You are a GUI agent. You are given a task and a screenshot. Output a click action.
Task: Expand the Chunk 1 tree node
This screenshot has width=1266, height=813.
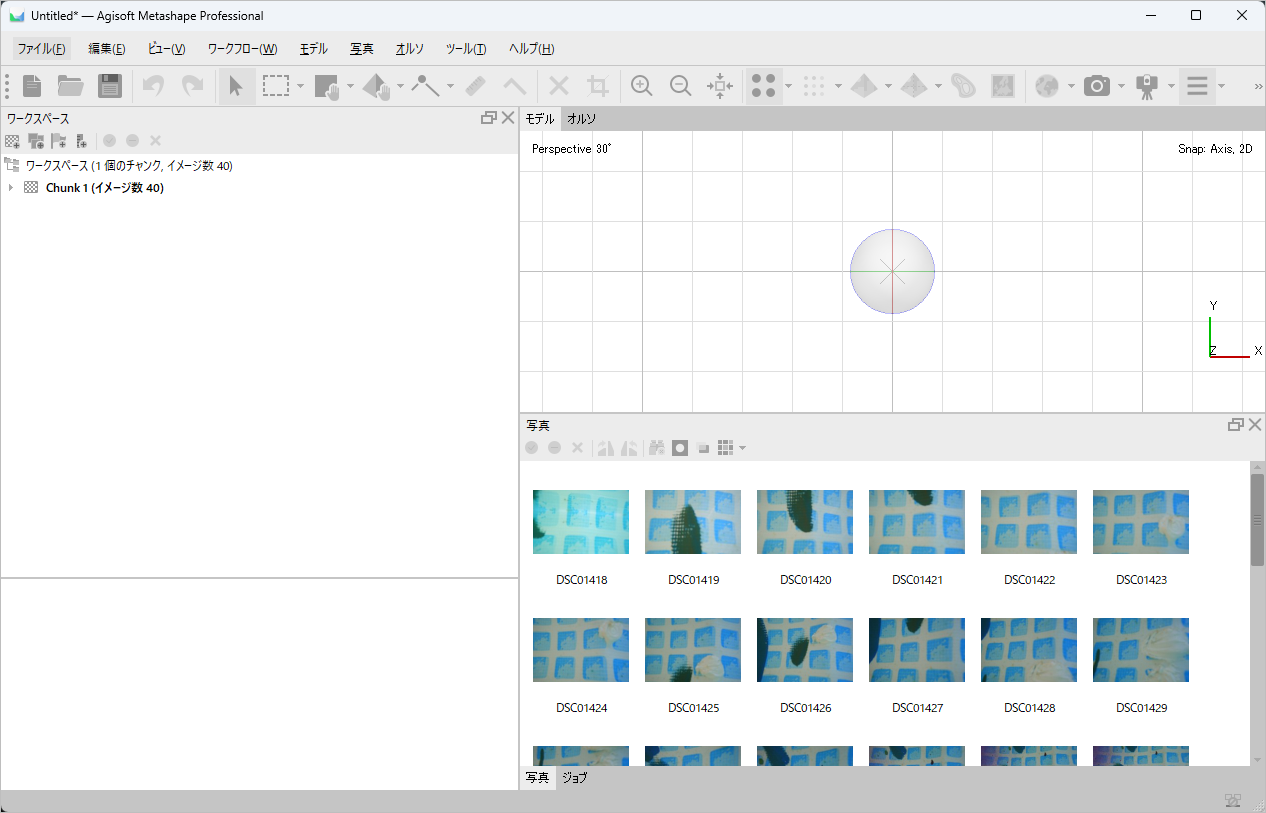click(11, 188)
